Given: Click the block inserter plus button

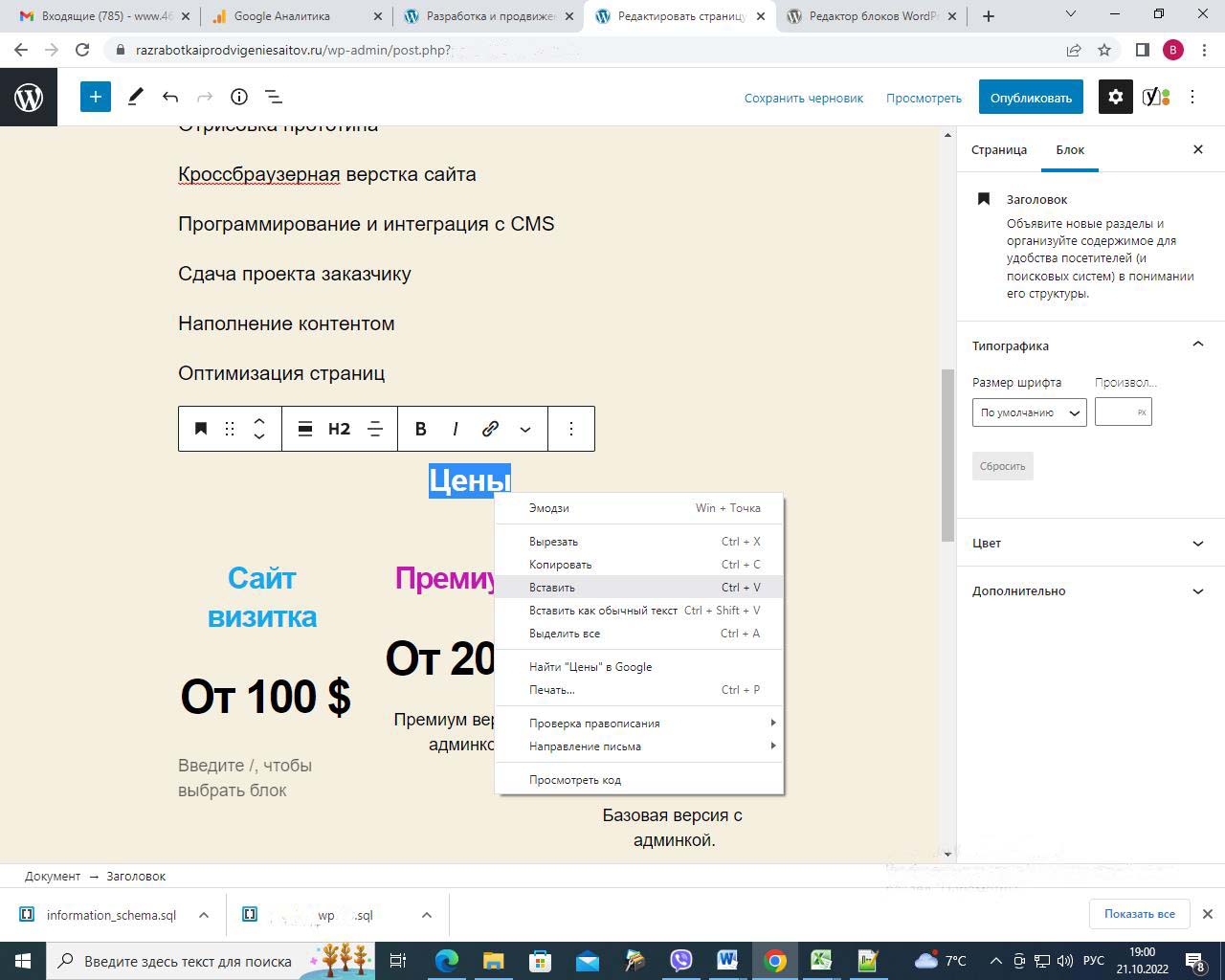Looking at the screenshot, I should [96, 97].
